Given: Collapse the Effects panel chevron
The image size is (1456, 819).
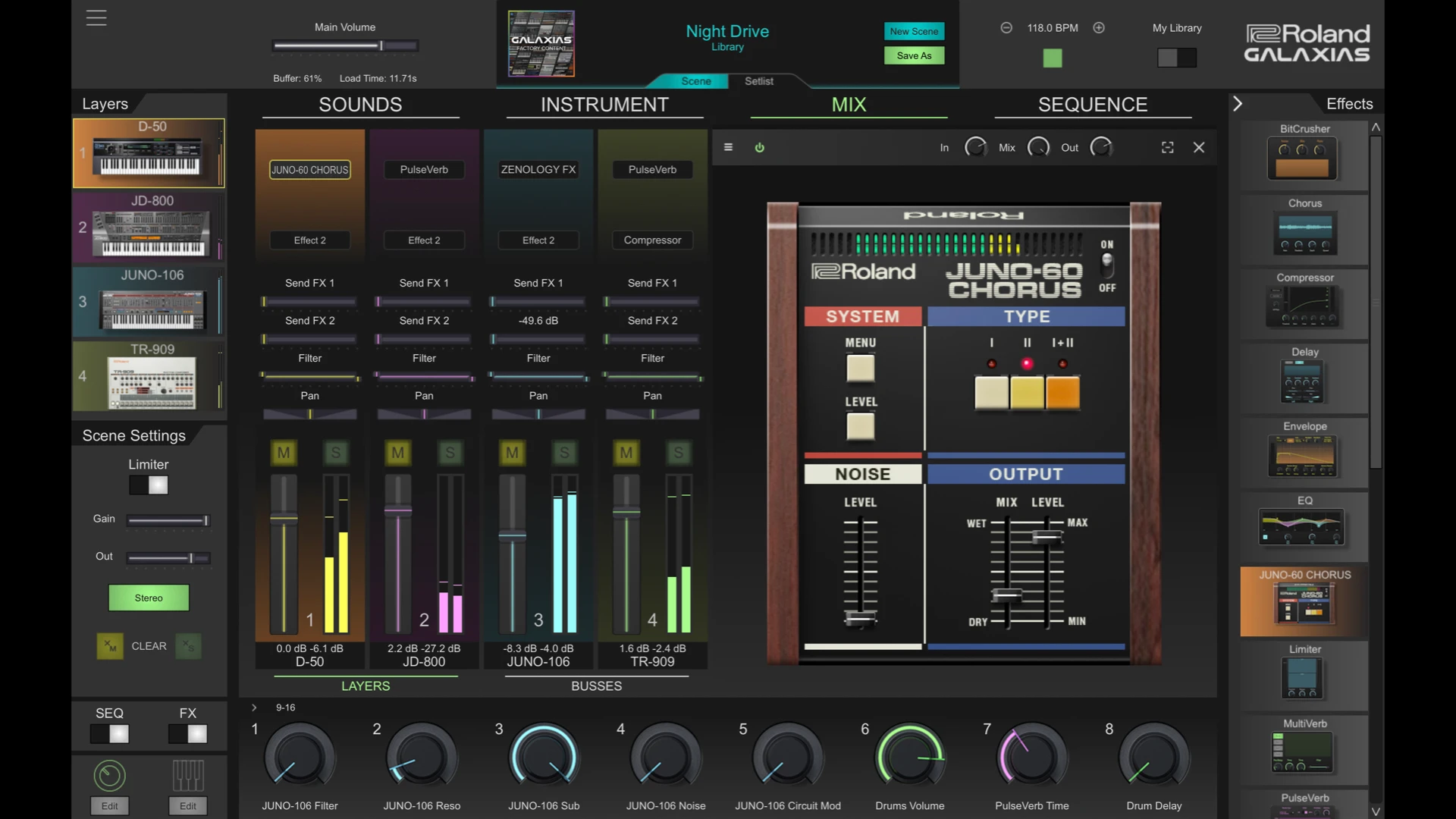Looking at the screenshot, I should (x=1238, y=104).
